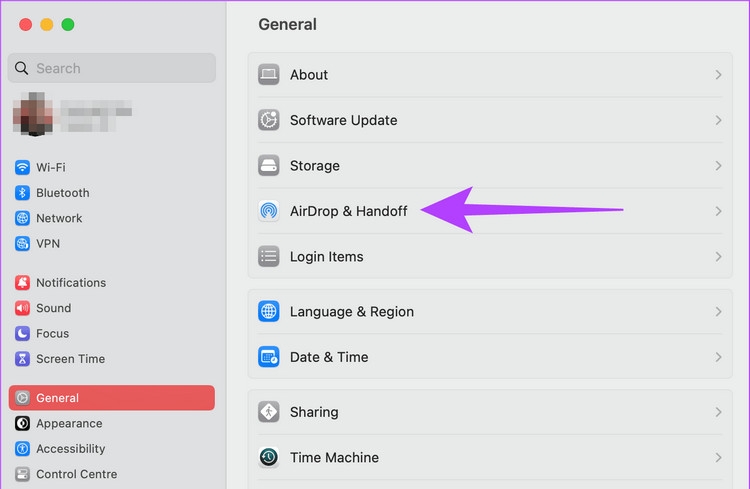Viewport: 750px width, 489px height.
Task: Click the Search field
Action: coord(112,68)
